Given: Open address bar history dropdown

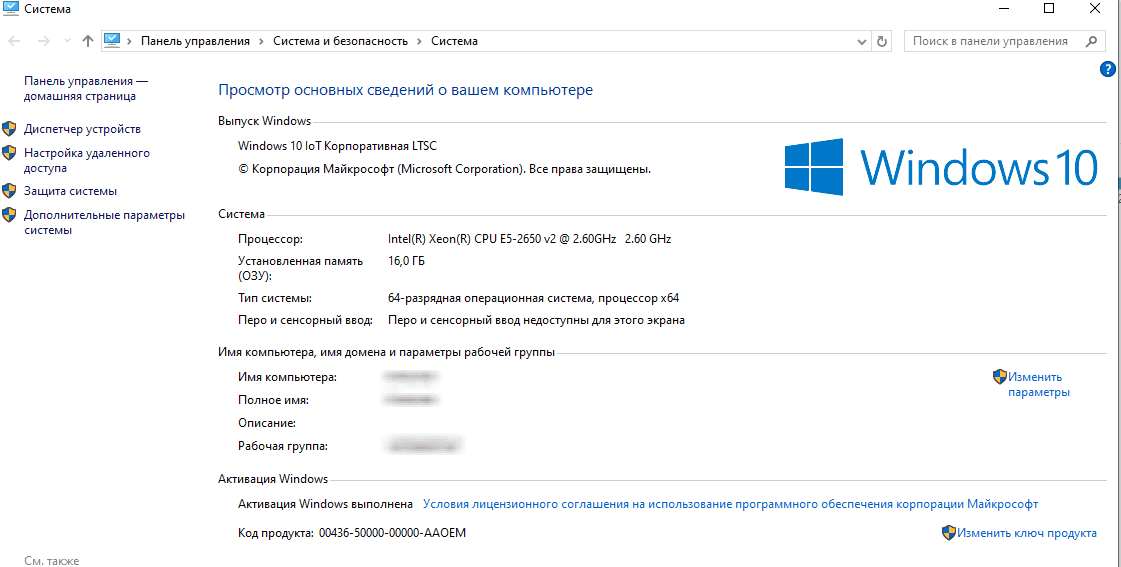Looking at the screenshot, I should [x=862, y=41].
